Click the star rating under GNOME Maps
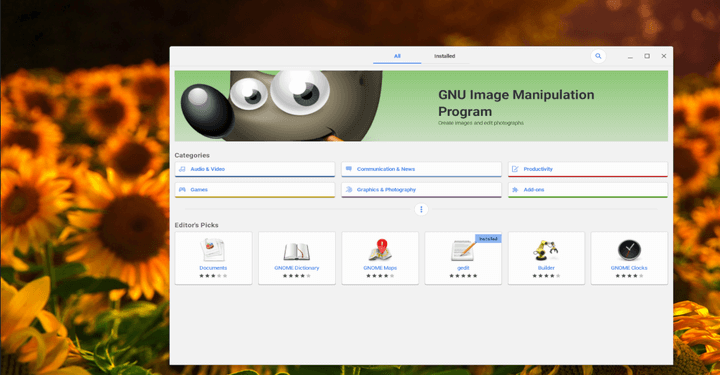Image resolution: width=720 pixels, height=375 pixels. (x=380, y=276)
